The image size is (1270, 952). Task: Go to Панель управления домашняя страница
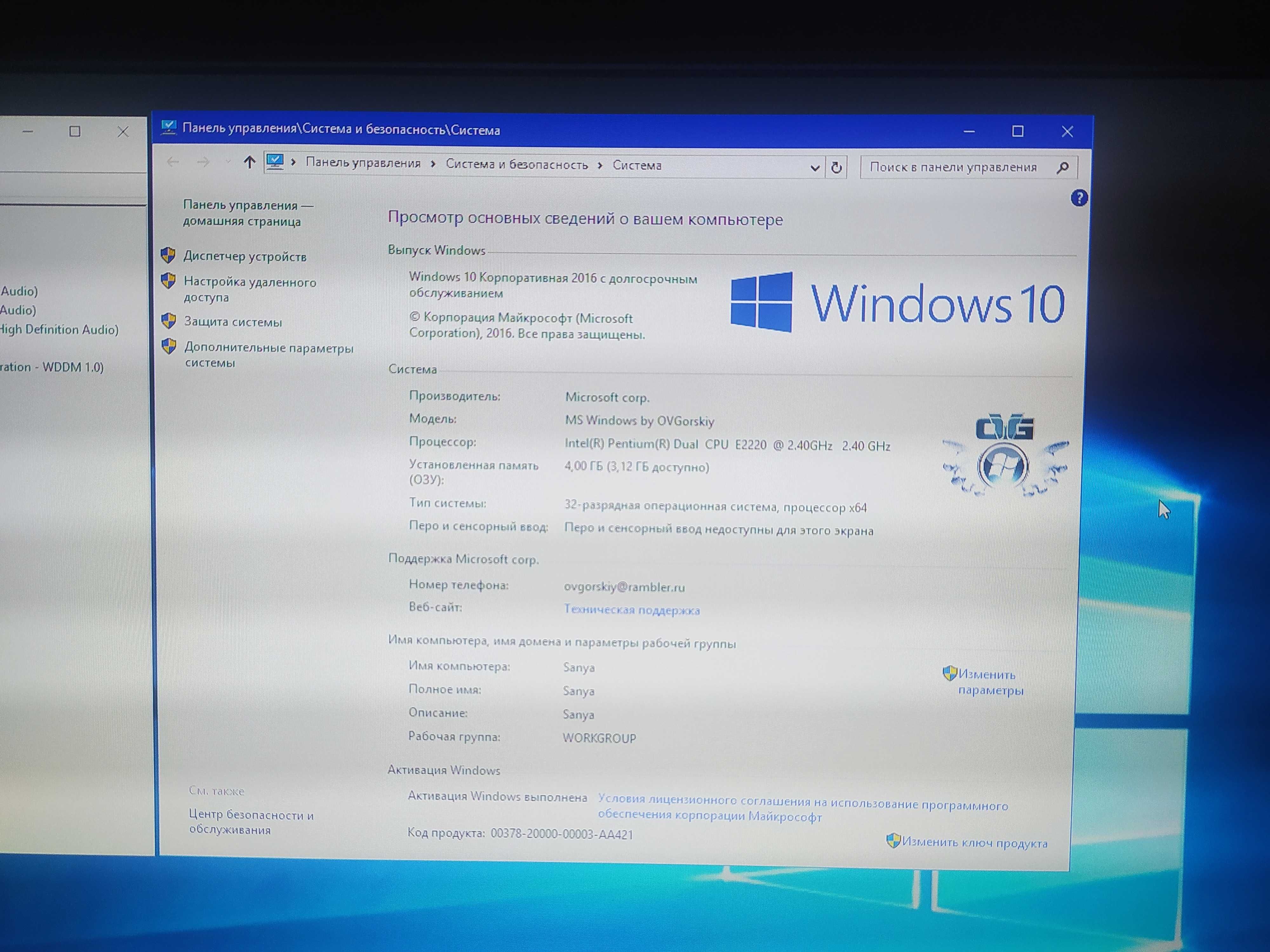pos(248,213)
